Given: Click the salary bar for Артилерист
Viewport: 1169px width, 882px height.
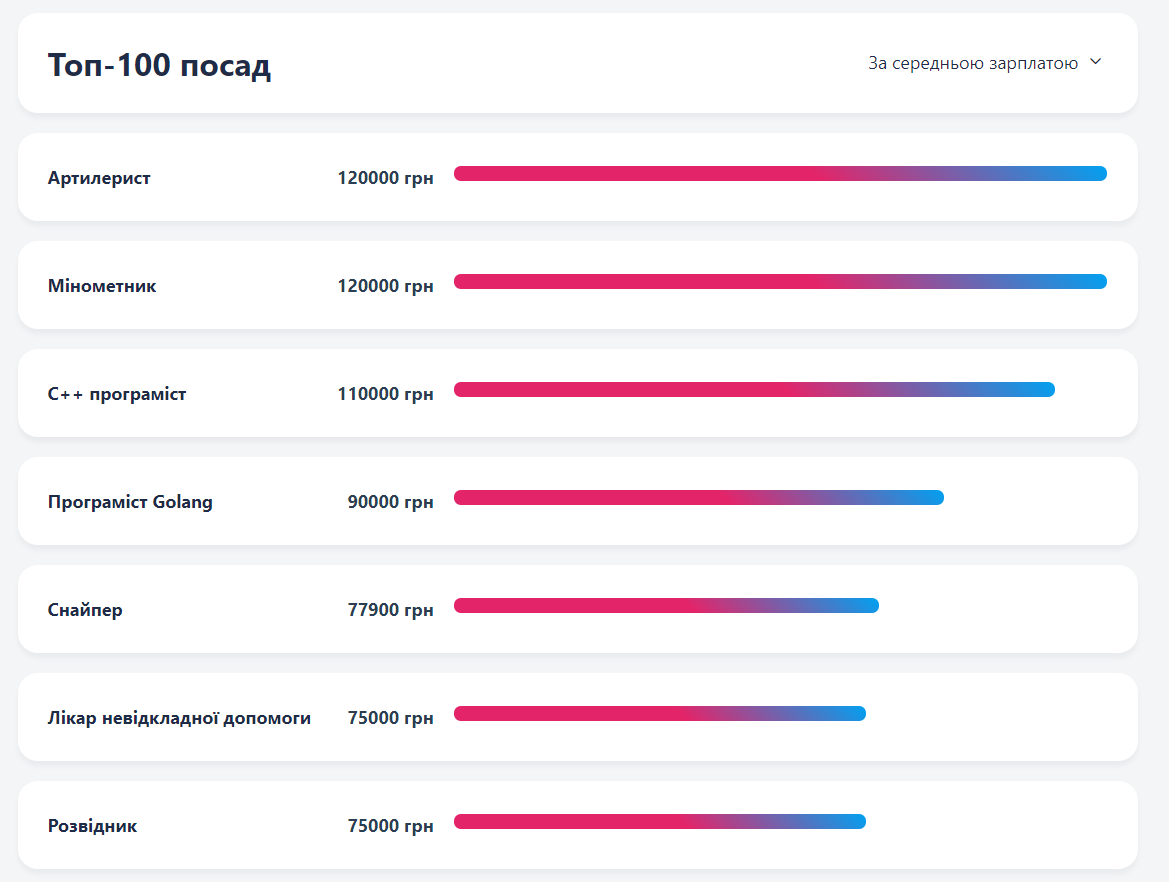Looking at the screenshot, I should [780, 173].
